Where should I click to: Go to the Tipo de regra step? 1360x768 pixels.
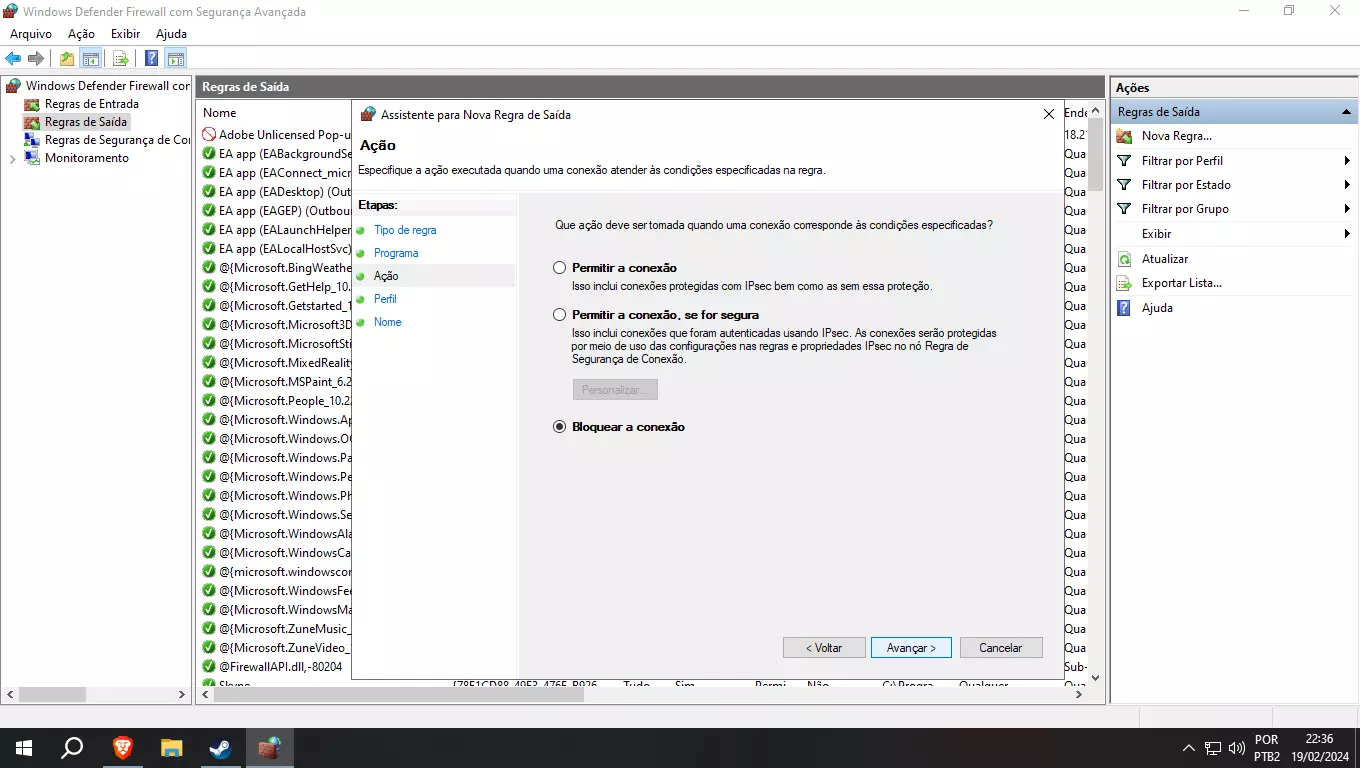point(405,230)
